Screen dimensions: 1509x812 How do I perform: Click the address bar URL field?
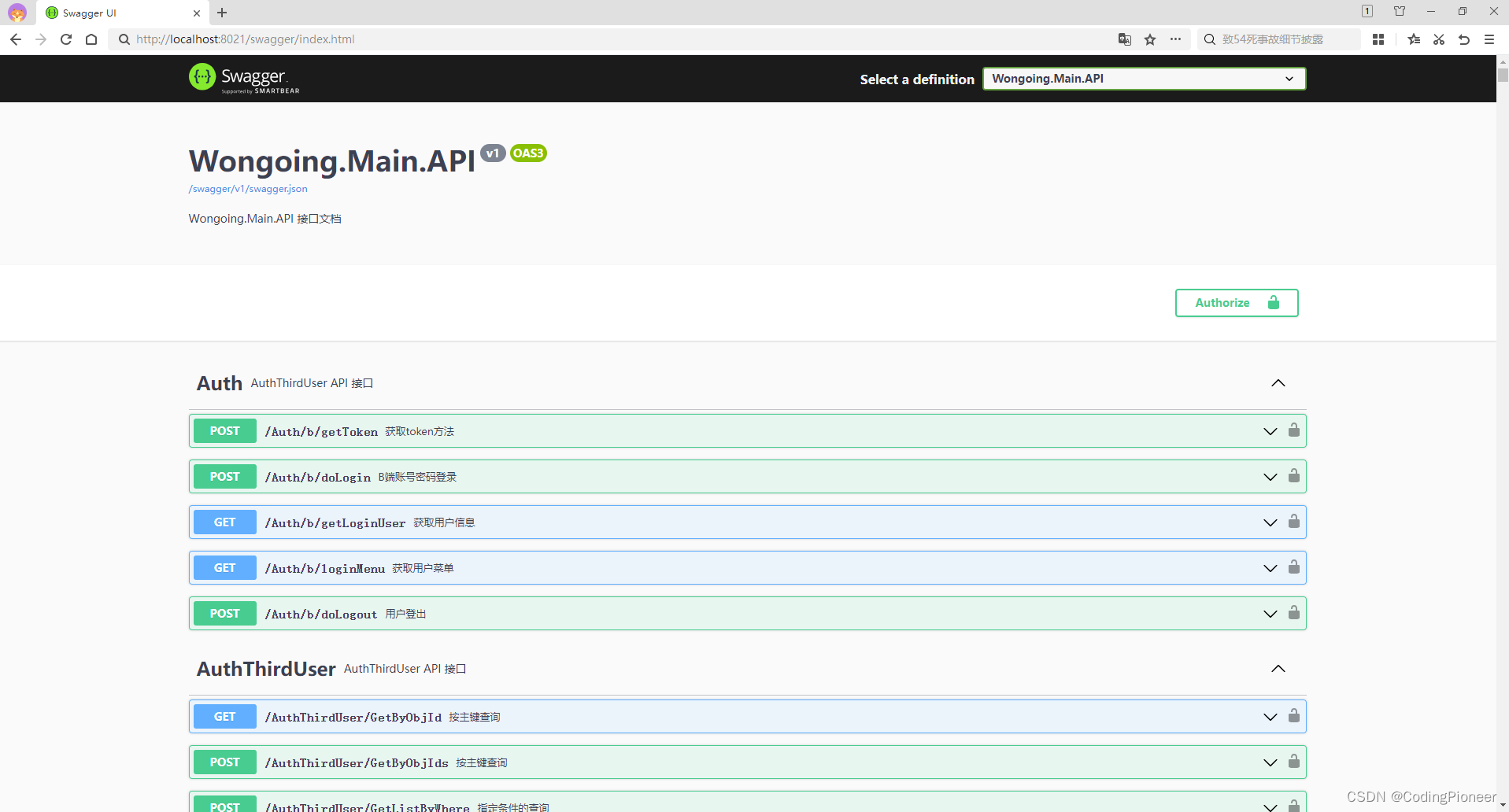(614, 39)
